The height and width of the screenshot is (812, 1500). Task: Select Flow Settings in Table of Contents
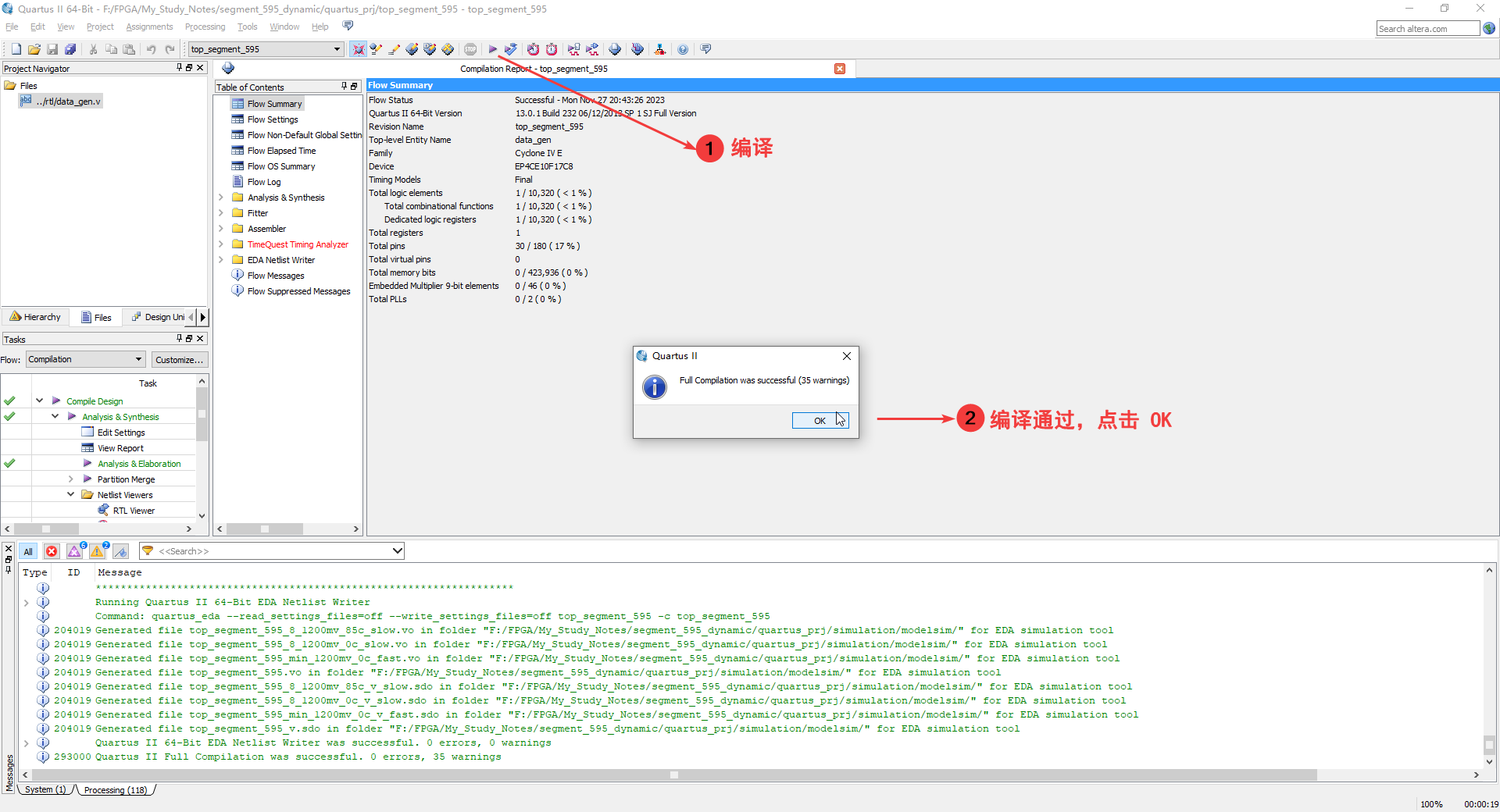(x=273, y=119)
